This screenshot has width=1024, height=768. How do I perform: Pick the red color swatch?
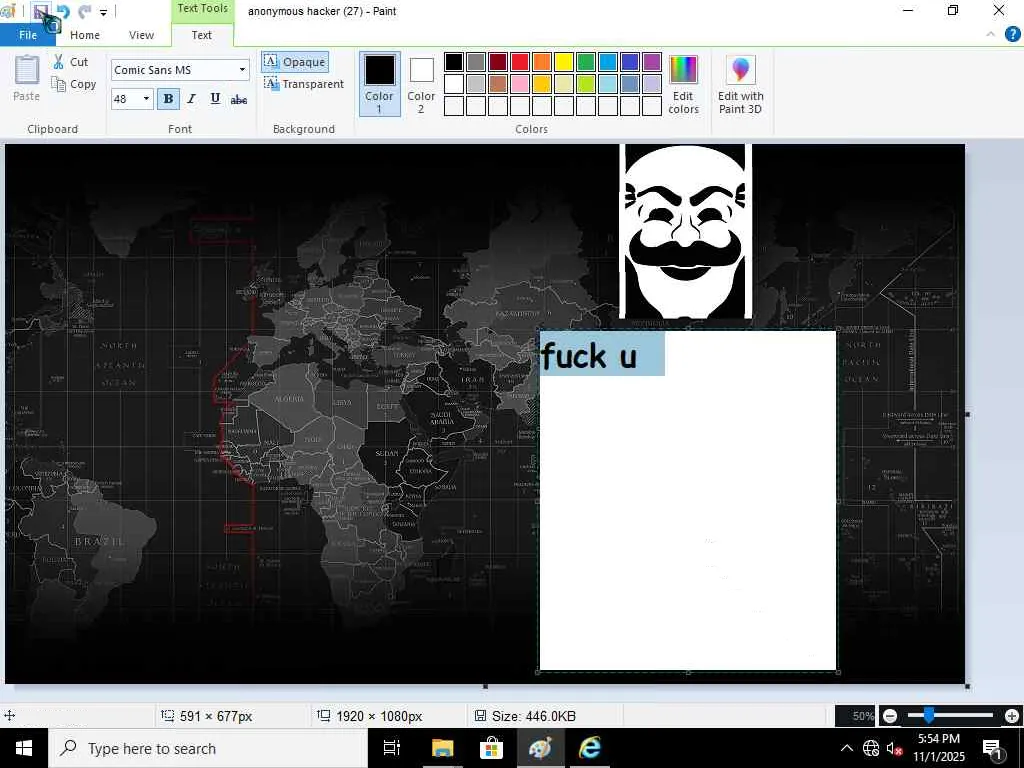[520, 62]
